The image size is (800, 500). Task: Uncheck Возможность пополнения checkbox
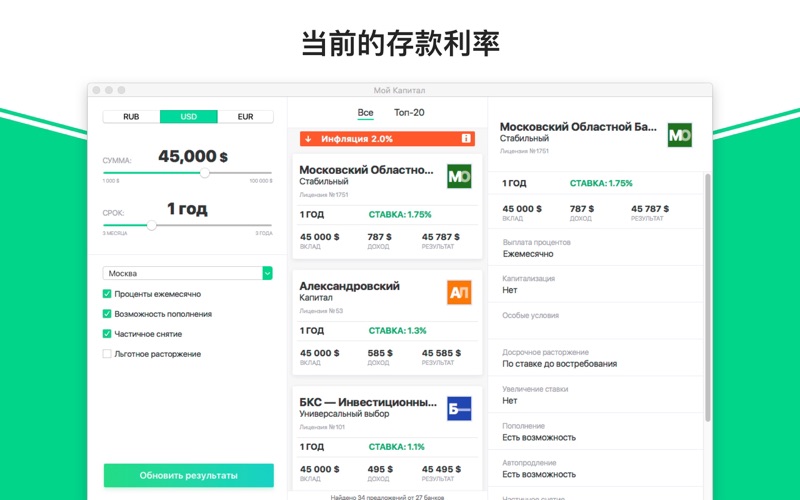pyautogui.click(x=107, y=314)
